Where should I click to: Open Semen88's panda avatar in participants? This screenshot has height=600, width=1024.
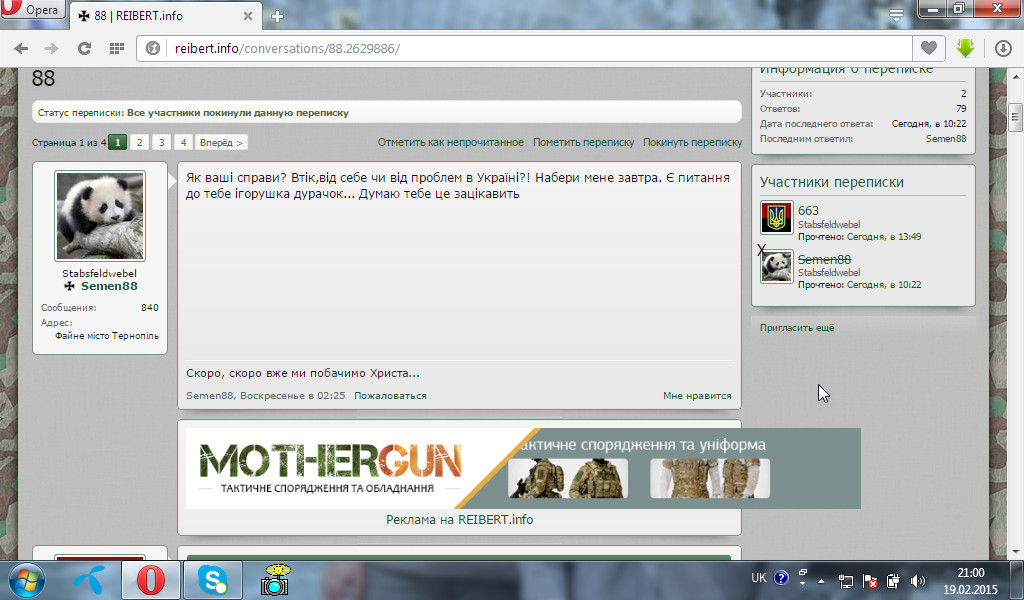tap(776, 266)
